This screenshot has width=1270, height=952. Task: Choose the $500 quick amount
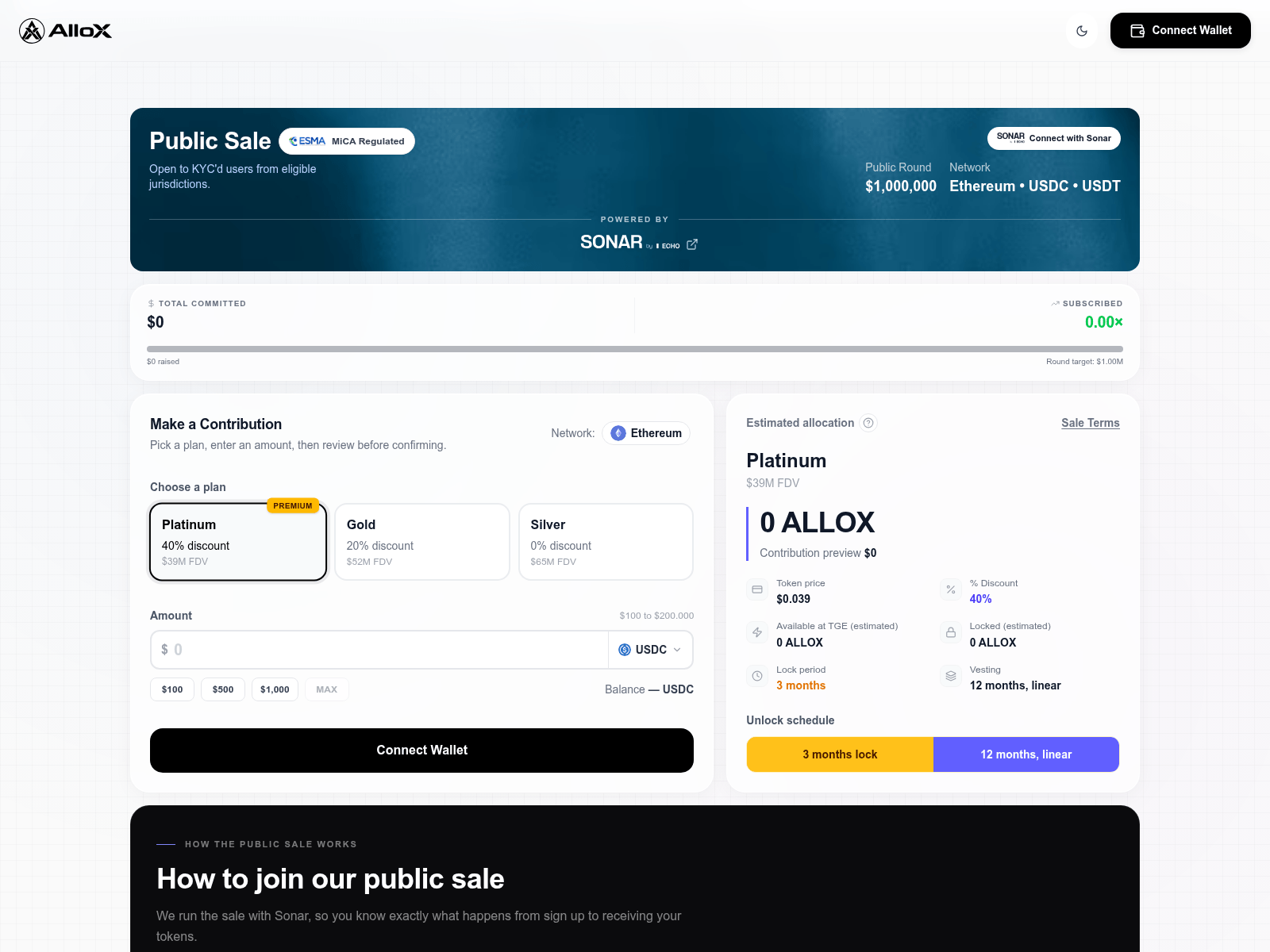223,689
